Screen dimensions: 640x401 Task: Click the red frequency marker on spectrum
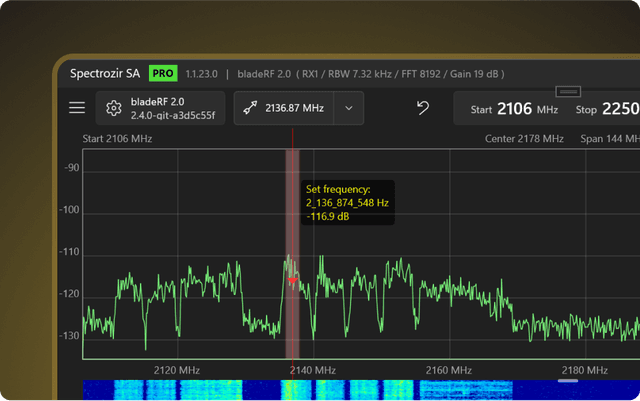point(292,281)
